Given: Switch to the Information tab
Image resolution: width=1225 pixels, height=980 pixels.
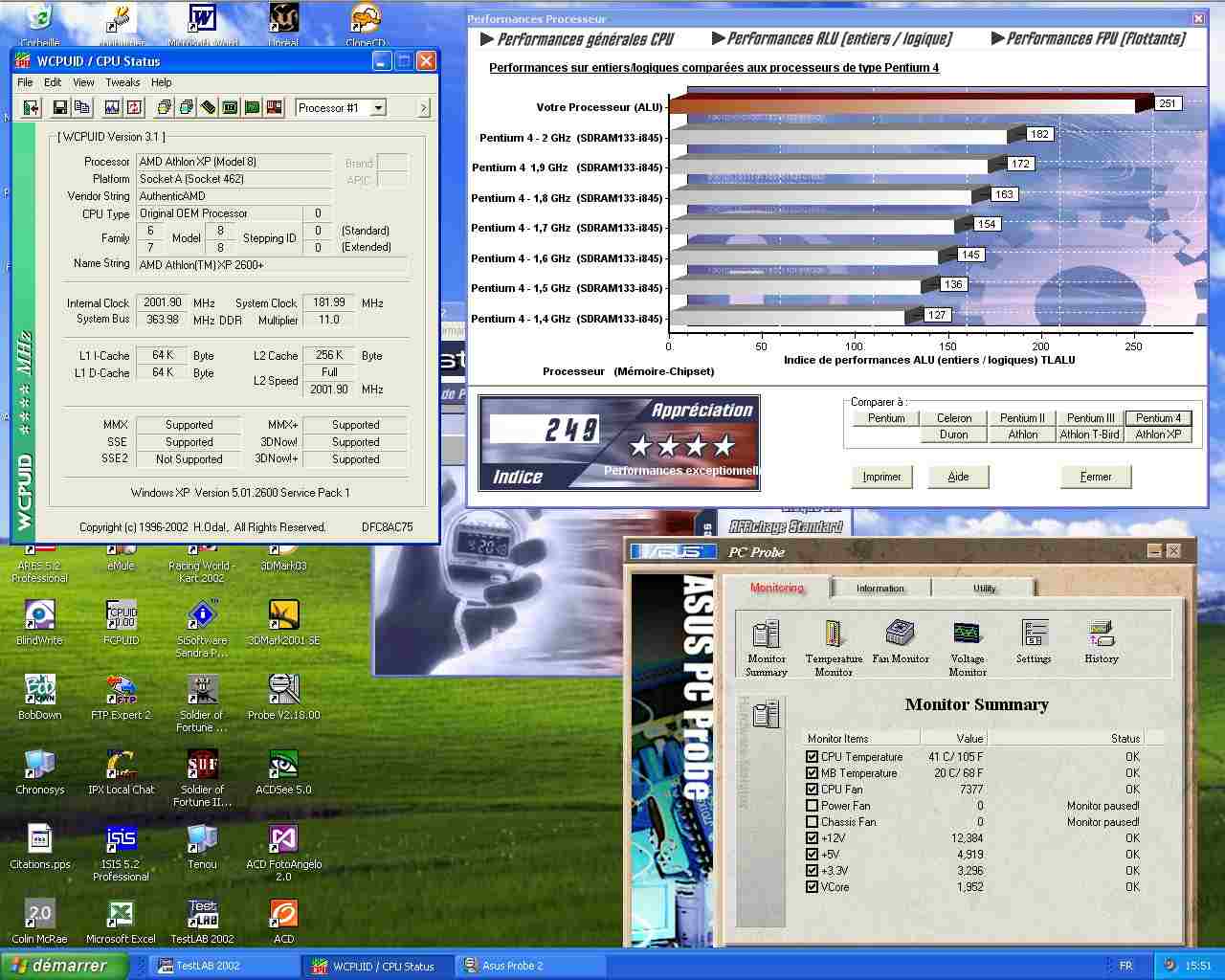Looking at the screenshot, I should click(880, 589).
